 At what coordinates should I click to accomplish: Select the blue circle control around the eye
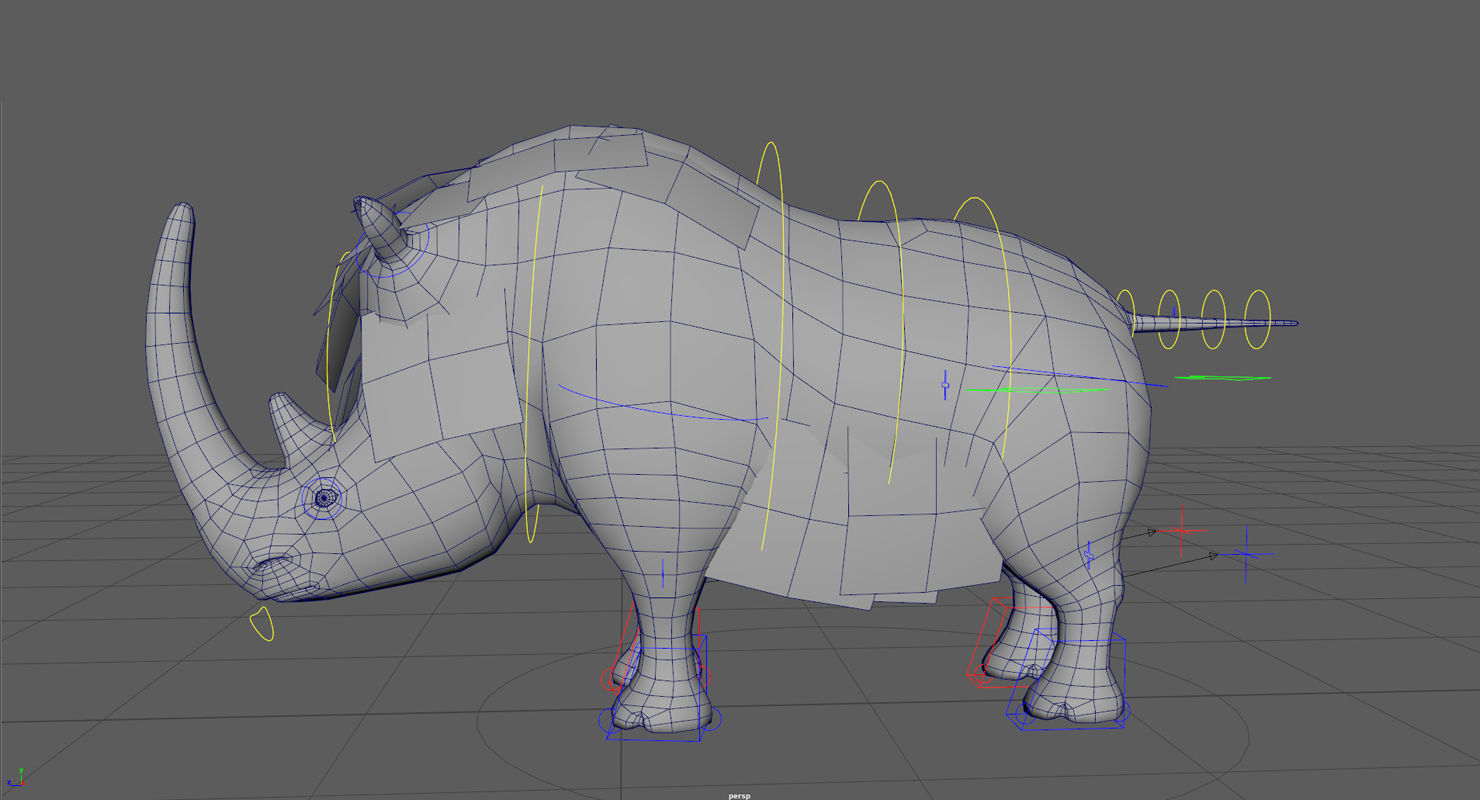click(x=324, y=497)
